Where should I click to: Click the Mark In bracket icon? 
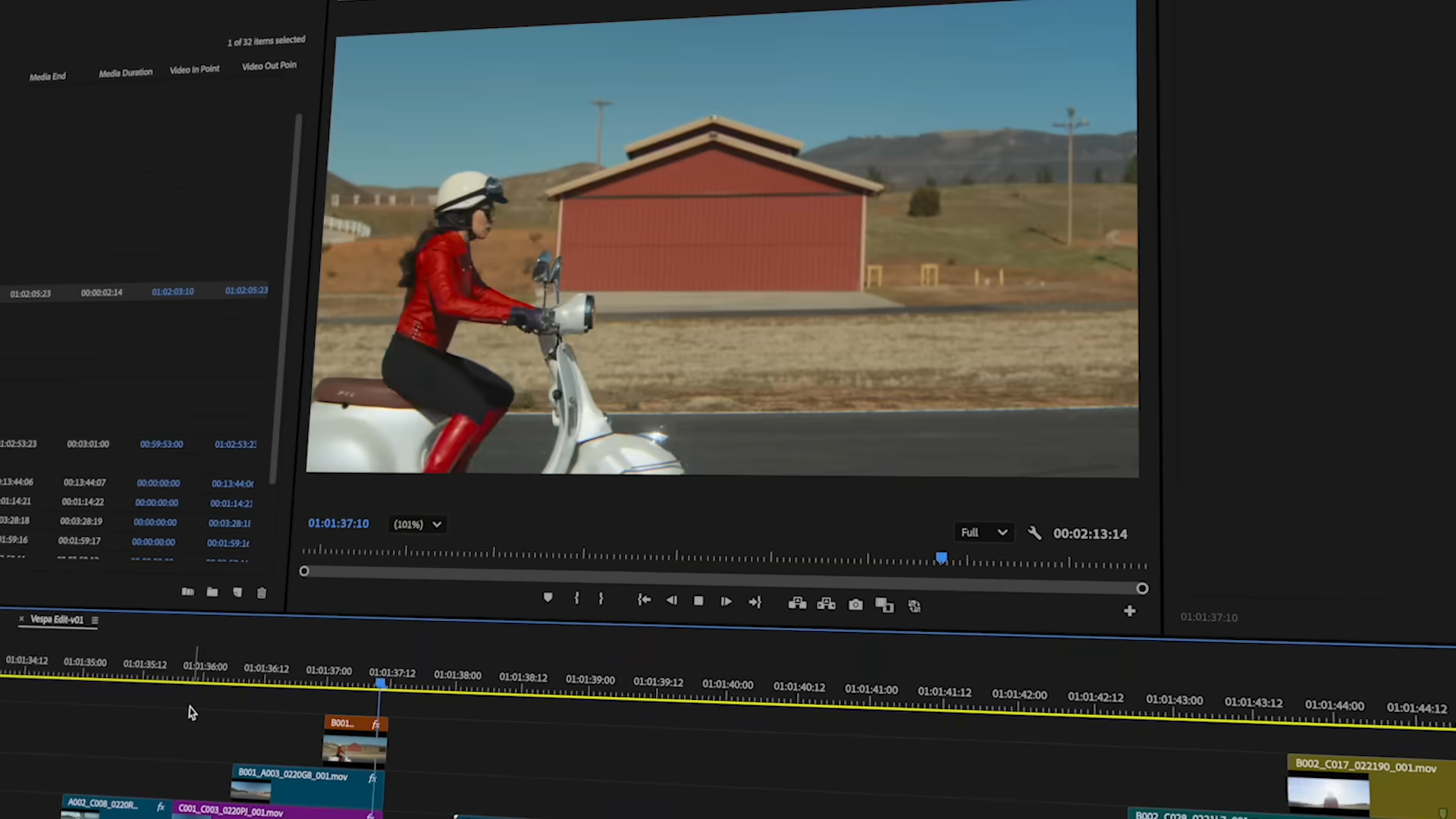click(x=576, y=598)
